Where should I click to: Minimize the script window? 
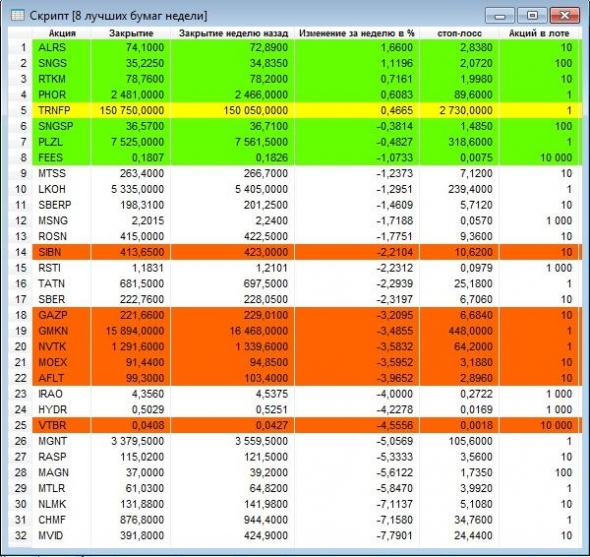pyautogui.click(x=500, y=16)
